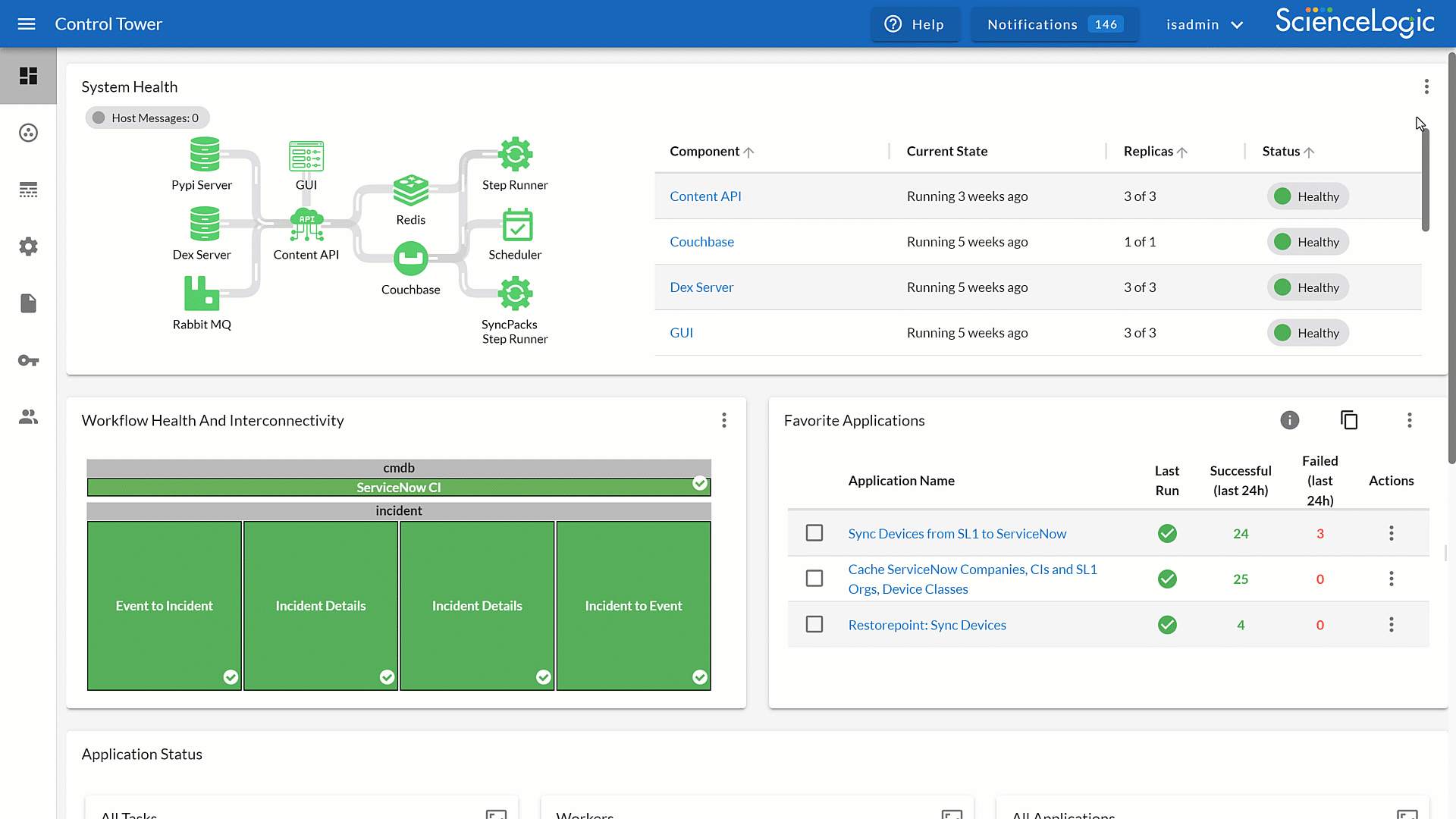Expand the All Applications panel icon
This screenshot has height=819, width=1456.
1407,814
